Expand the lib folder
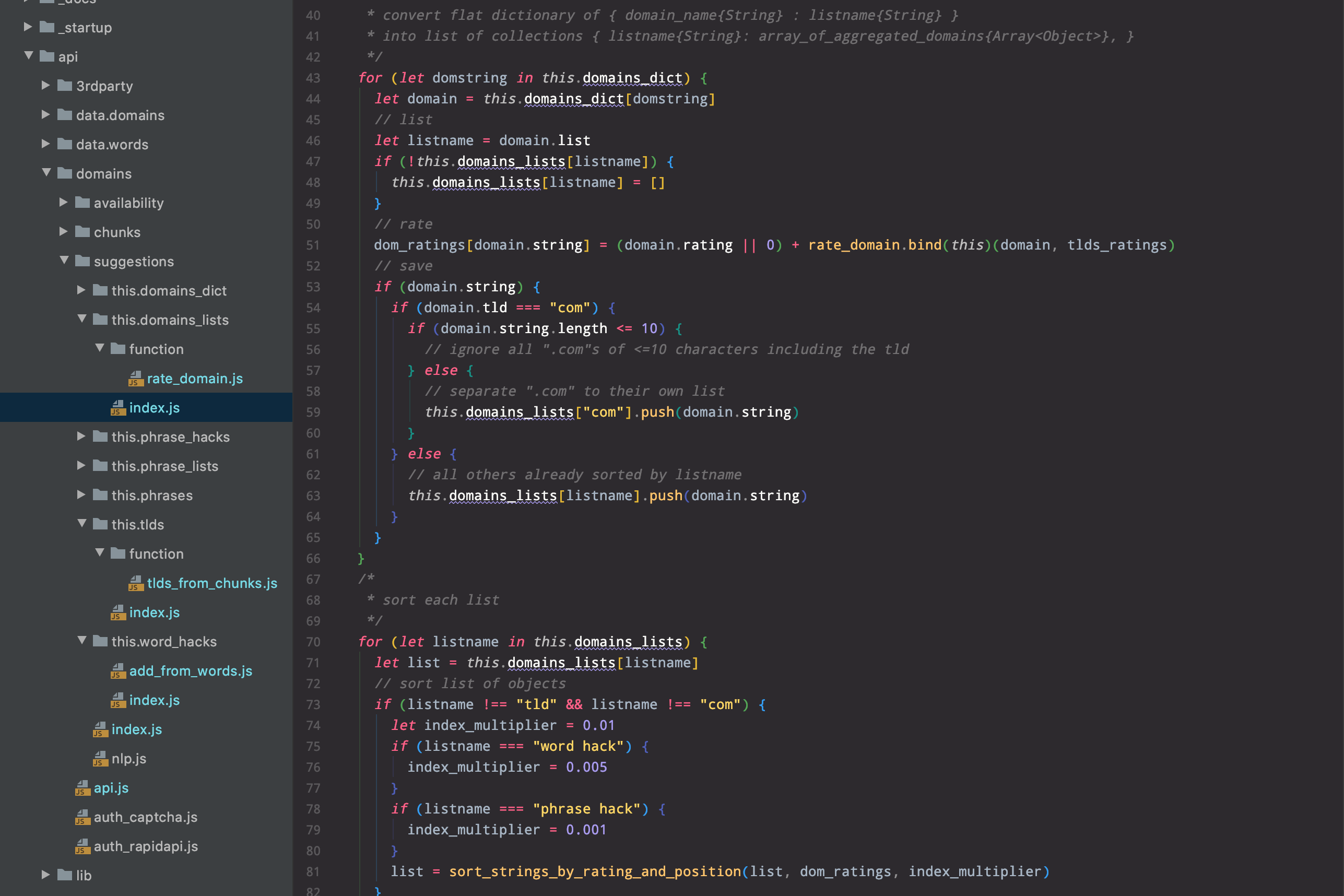The width and height of the screenshot is (1344, 896). pyautogui.click(x=46, y=875)
